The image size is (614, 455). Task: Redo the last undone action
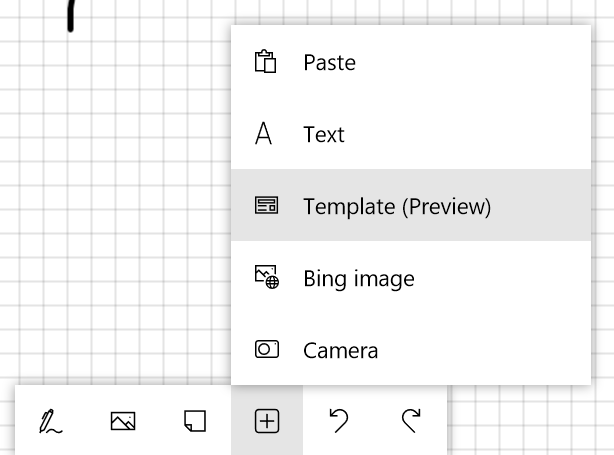click(410, 422)
